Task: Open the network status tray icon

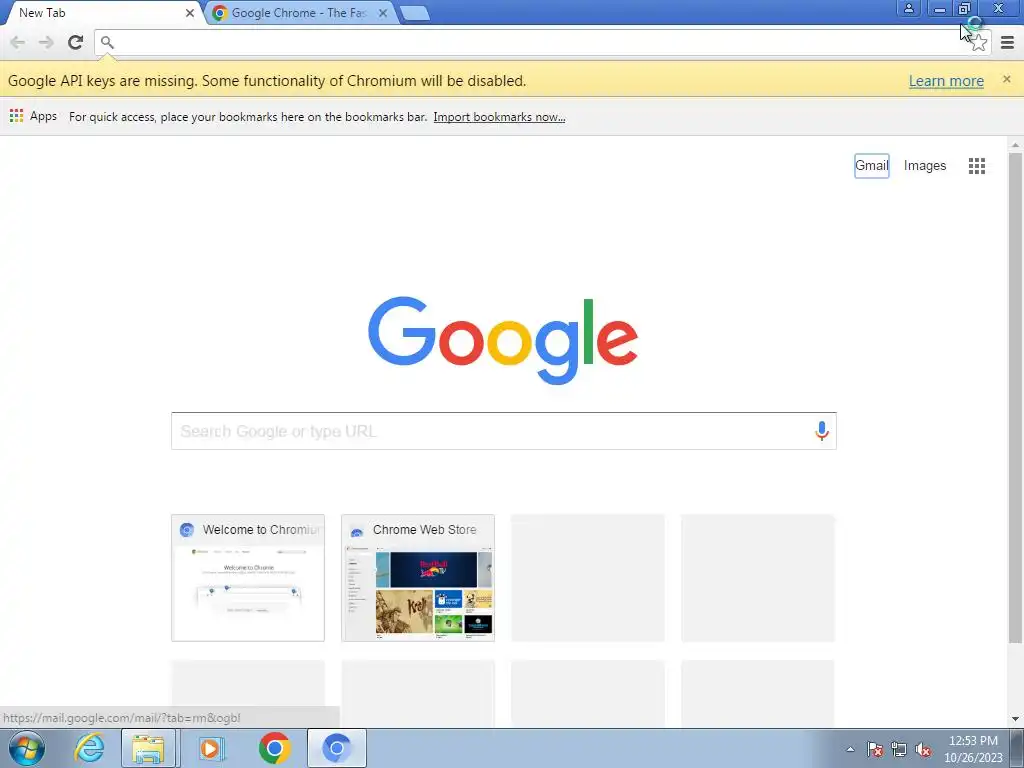Action: pos(899,749)
